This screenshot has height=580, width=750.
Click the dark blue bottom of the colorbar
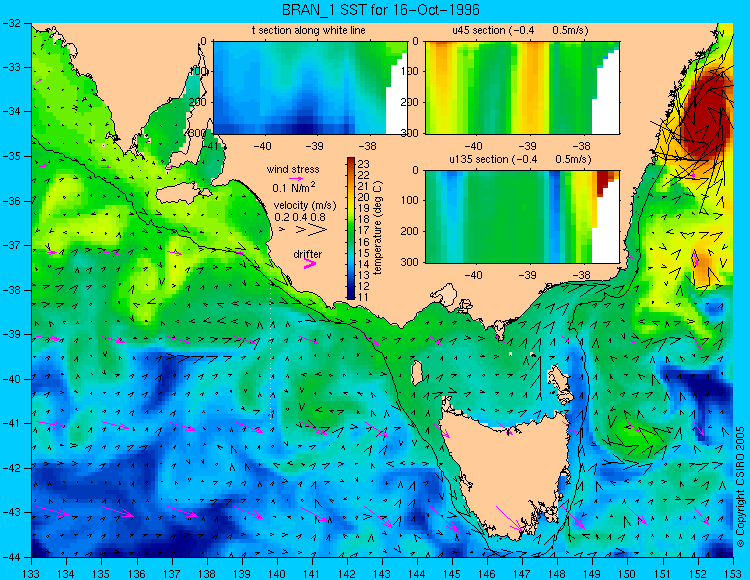(351, 295)
